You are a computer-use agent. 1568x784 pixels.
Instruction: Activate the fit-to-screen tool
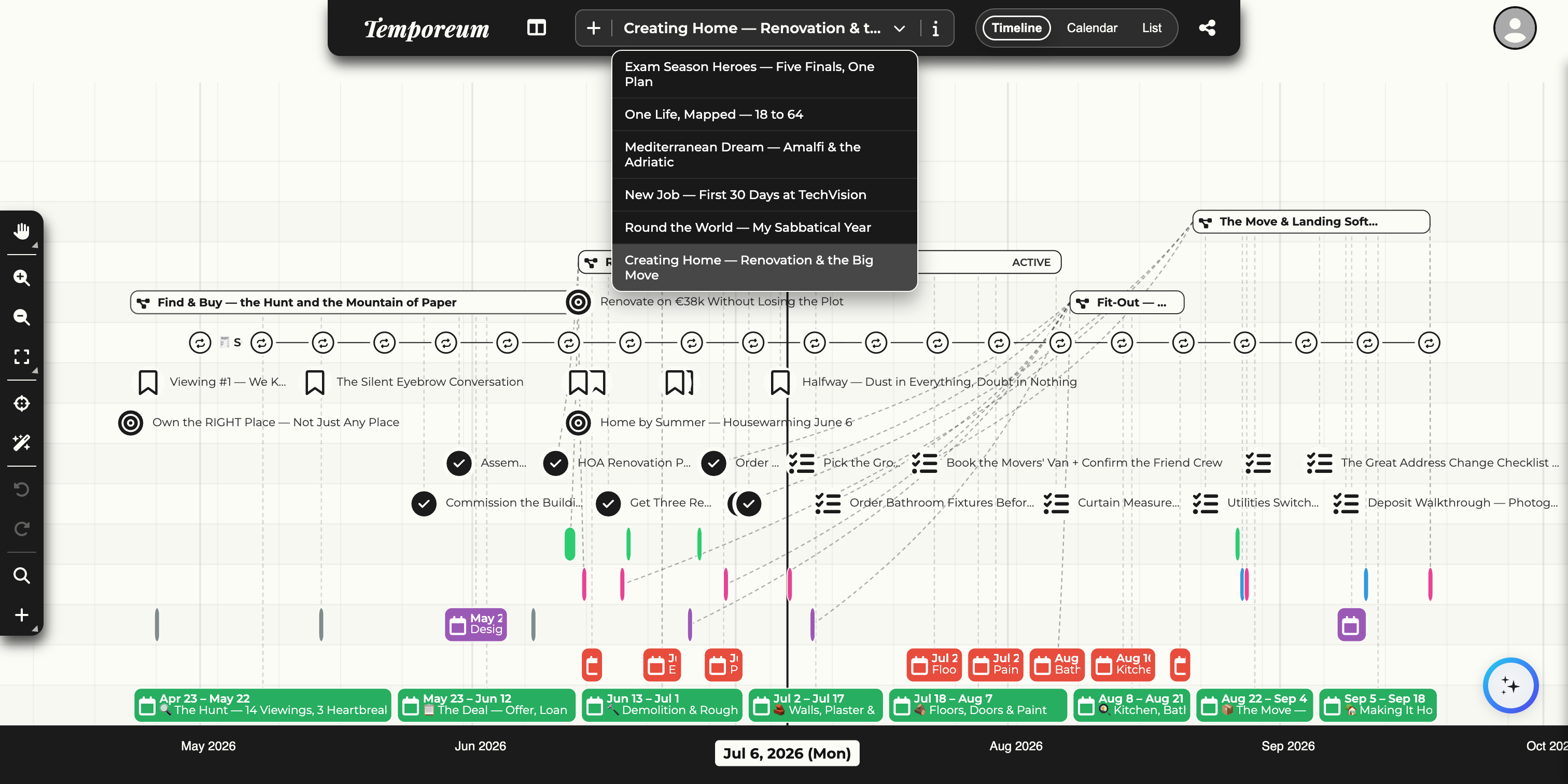(x=22, y=357)
